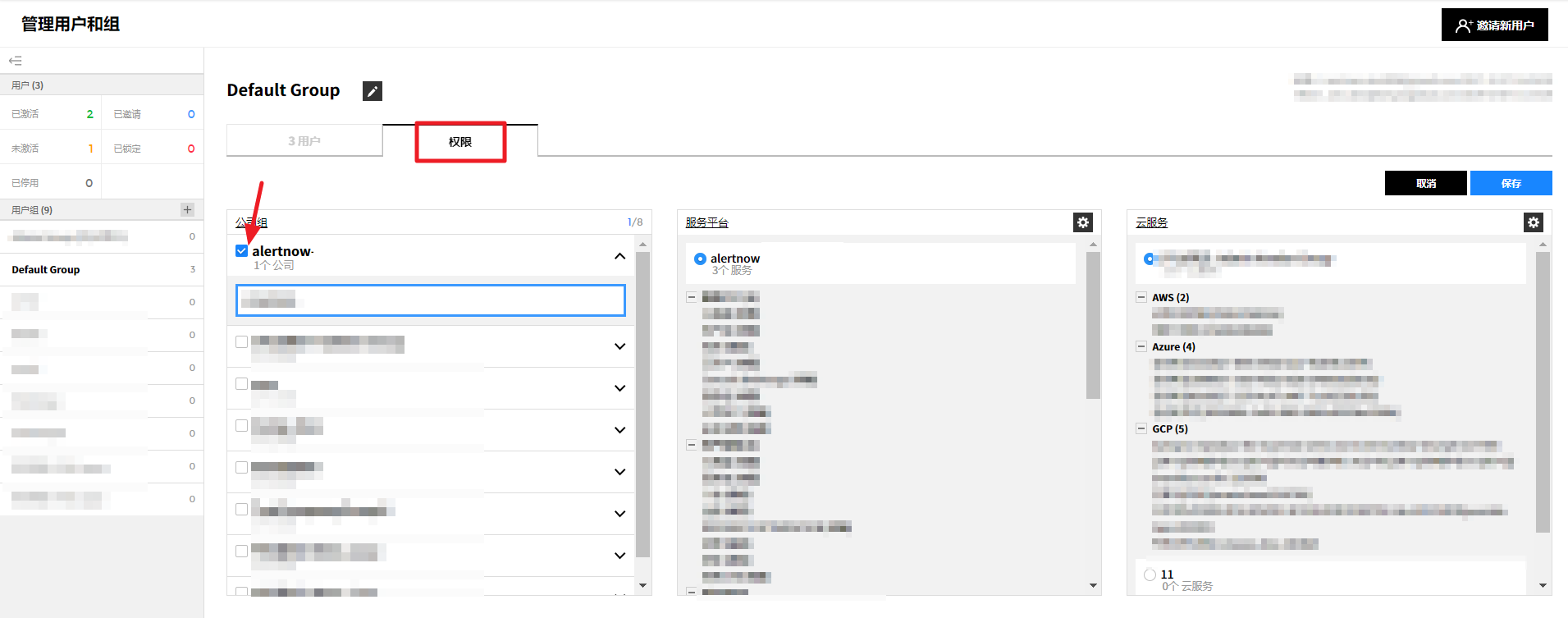
Task: Click the 保存 button
Action: click(1511, 183)
